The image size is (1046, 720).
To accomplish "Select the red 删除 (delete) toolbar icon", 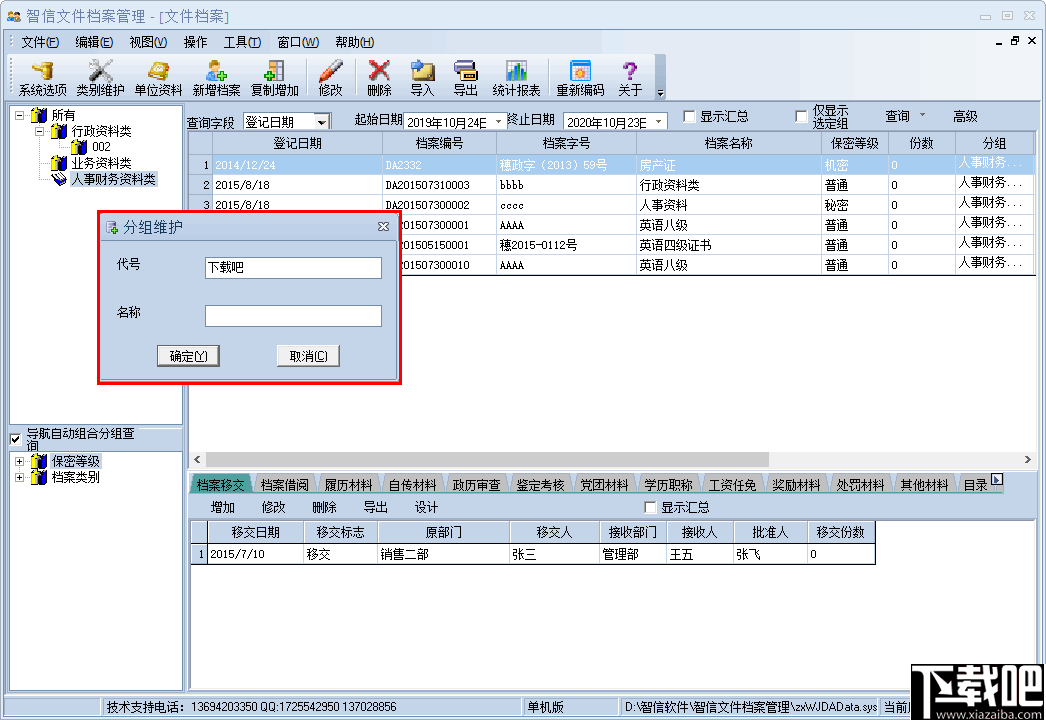I will [x=378, y=77].
